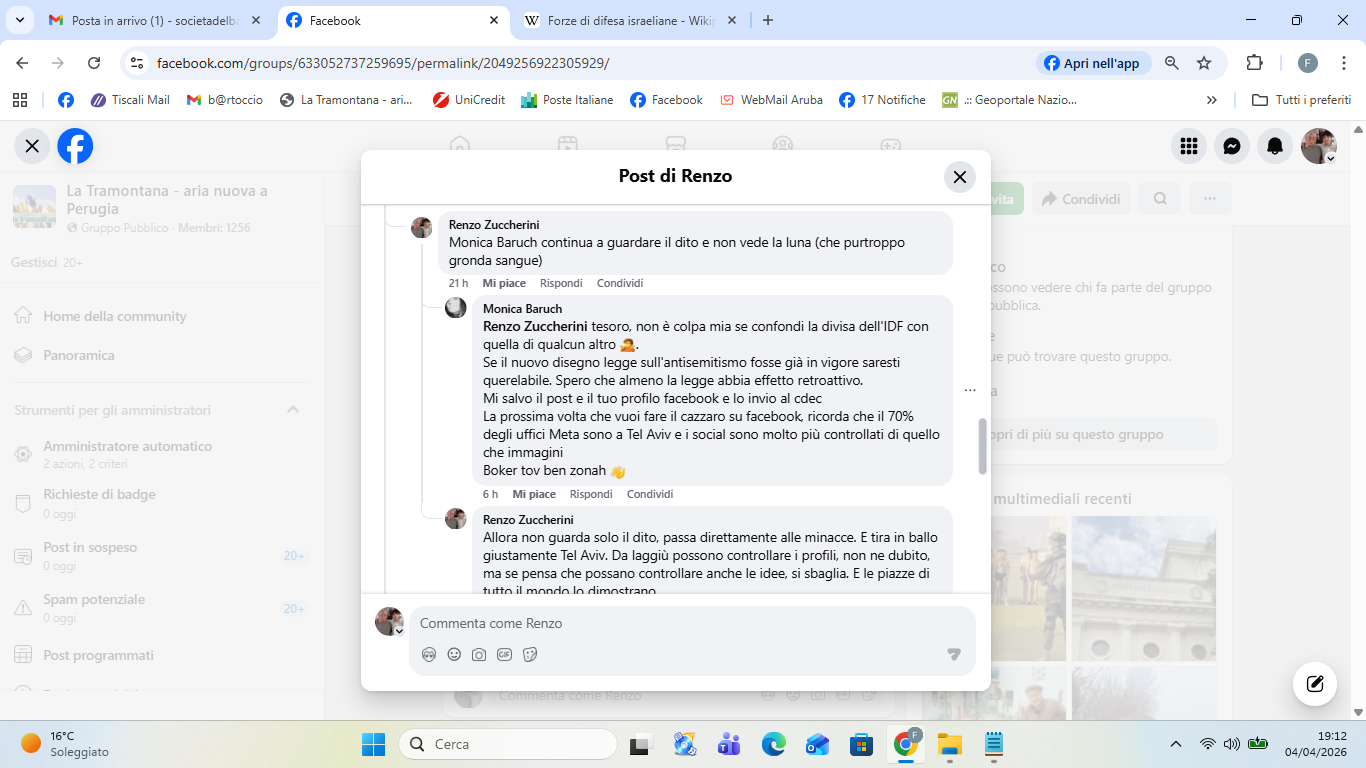Click the Apri nell'app button
The width and height of the screenshot is (1366, 768).
[x=1092, y=63]
